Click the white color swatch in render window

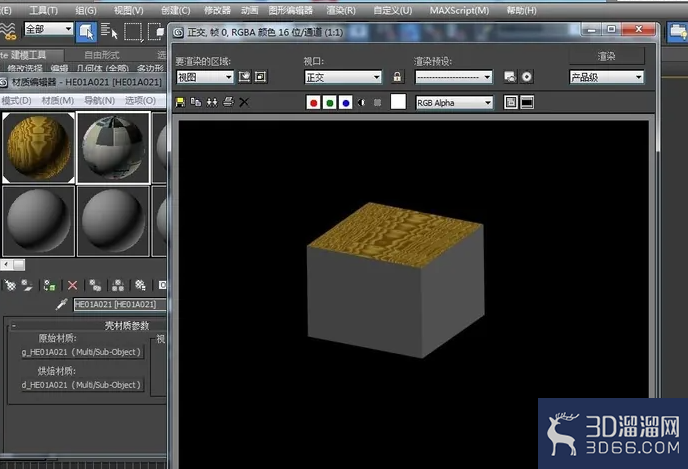pyautogui.click(x=398, y=101)
